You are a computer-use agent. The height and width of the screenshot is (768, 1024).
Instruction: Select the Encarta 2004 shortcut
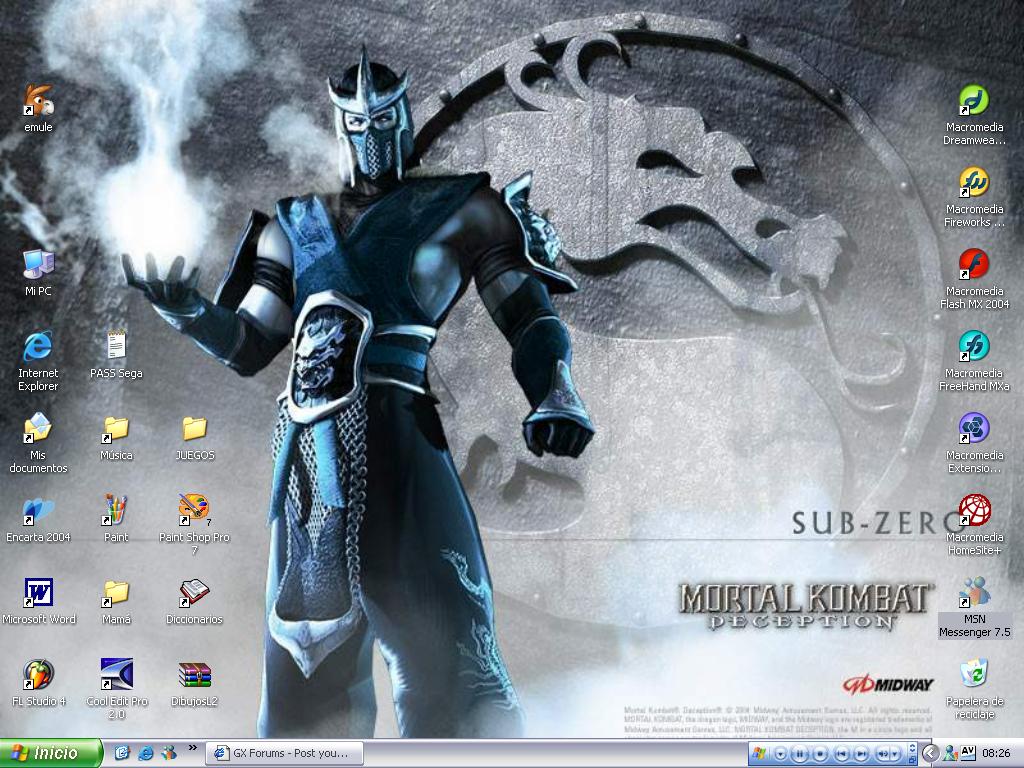coord(38,519)
